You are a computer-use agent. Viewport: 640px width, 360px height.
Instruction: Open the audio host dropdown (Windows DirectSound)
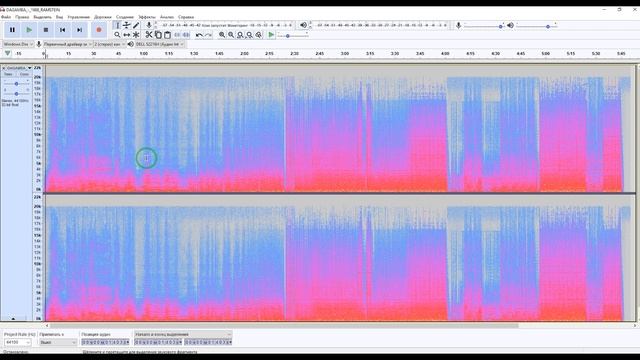(18, 44)
